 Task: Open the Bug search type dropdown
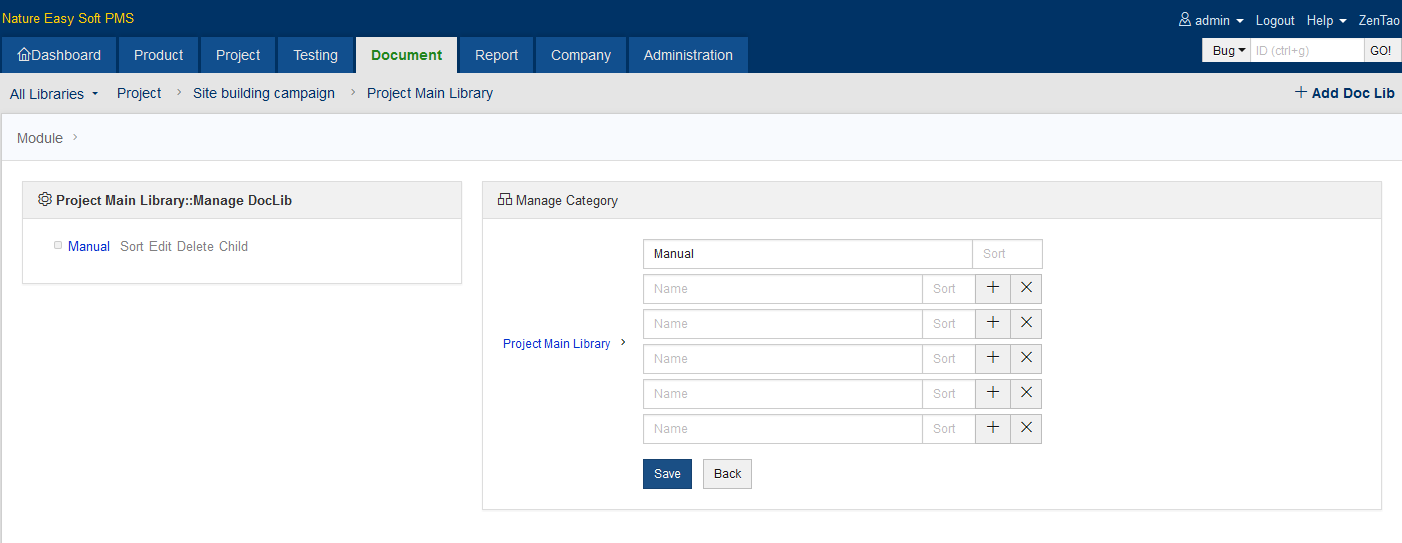(x=1227, y=51)
